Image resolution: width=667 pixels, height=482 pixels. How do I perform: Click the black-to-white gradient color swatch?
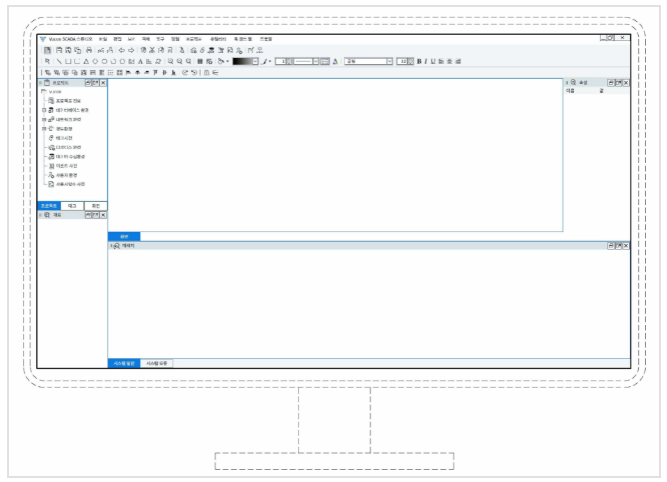pyautogui.click(x=241, y=61)
